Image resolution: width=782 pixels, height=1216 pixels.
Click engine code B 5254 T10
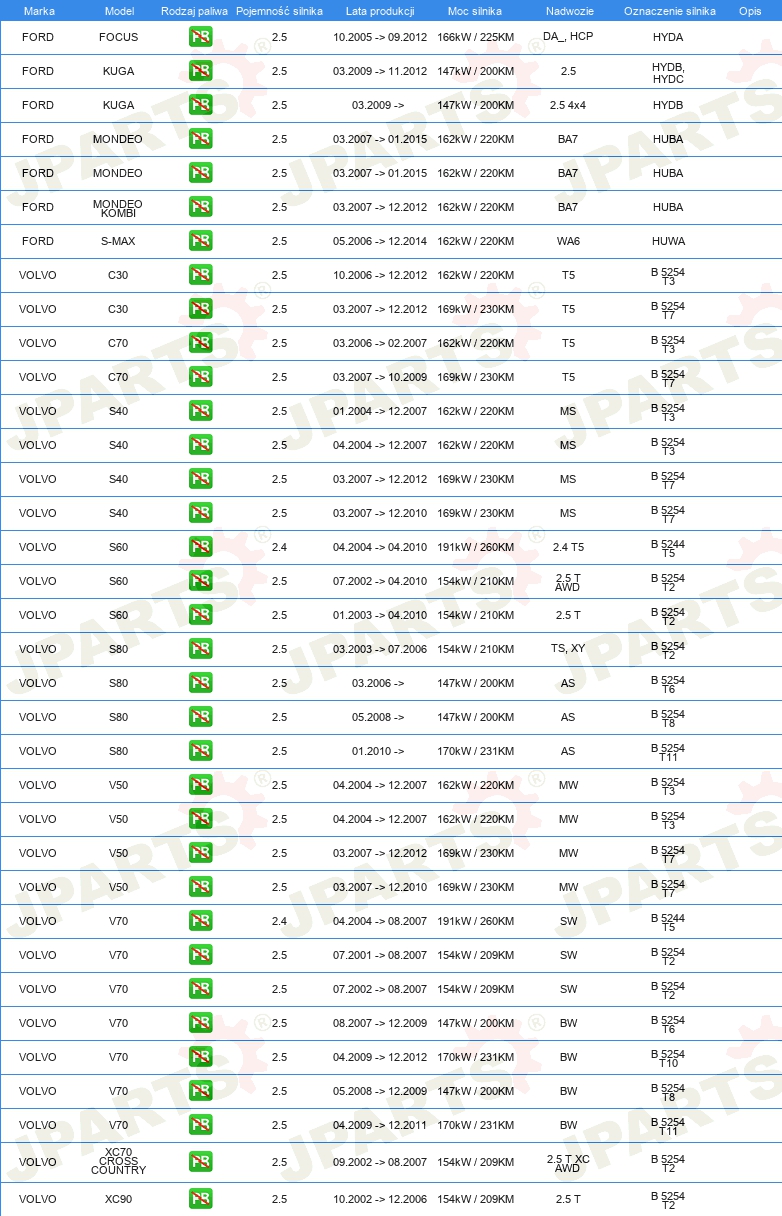click(668, 1058)
